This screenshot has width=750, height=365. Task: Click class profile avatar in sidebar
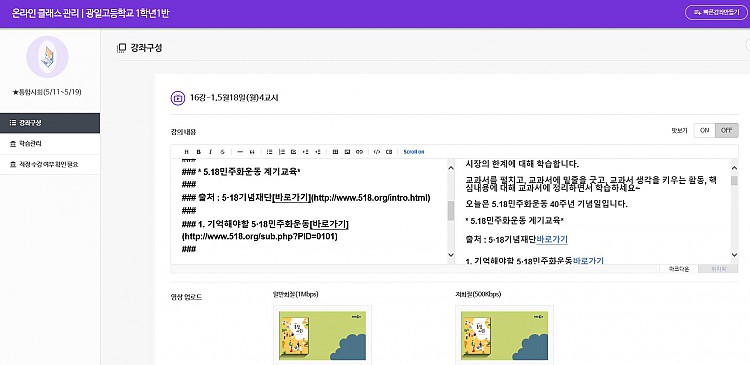tap(47, 57)
